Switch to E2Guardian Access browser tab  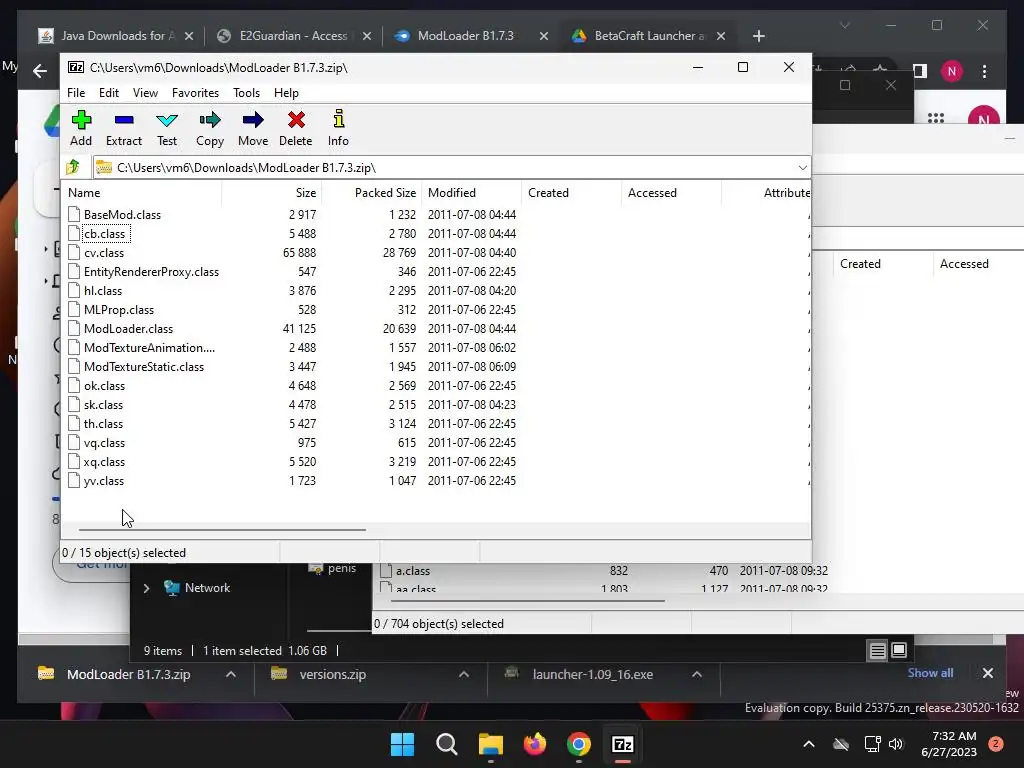pos(293,36)
